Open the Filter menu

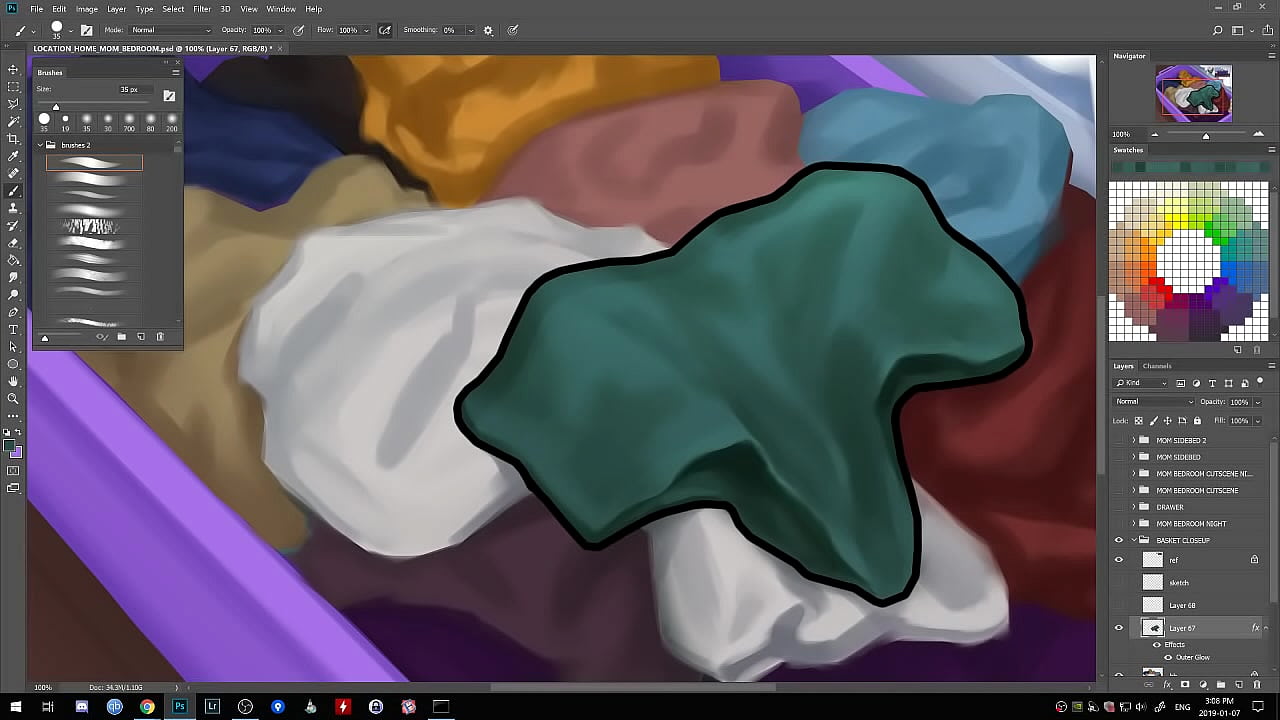pos(202,9)
